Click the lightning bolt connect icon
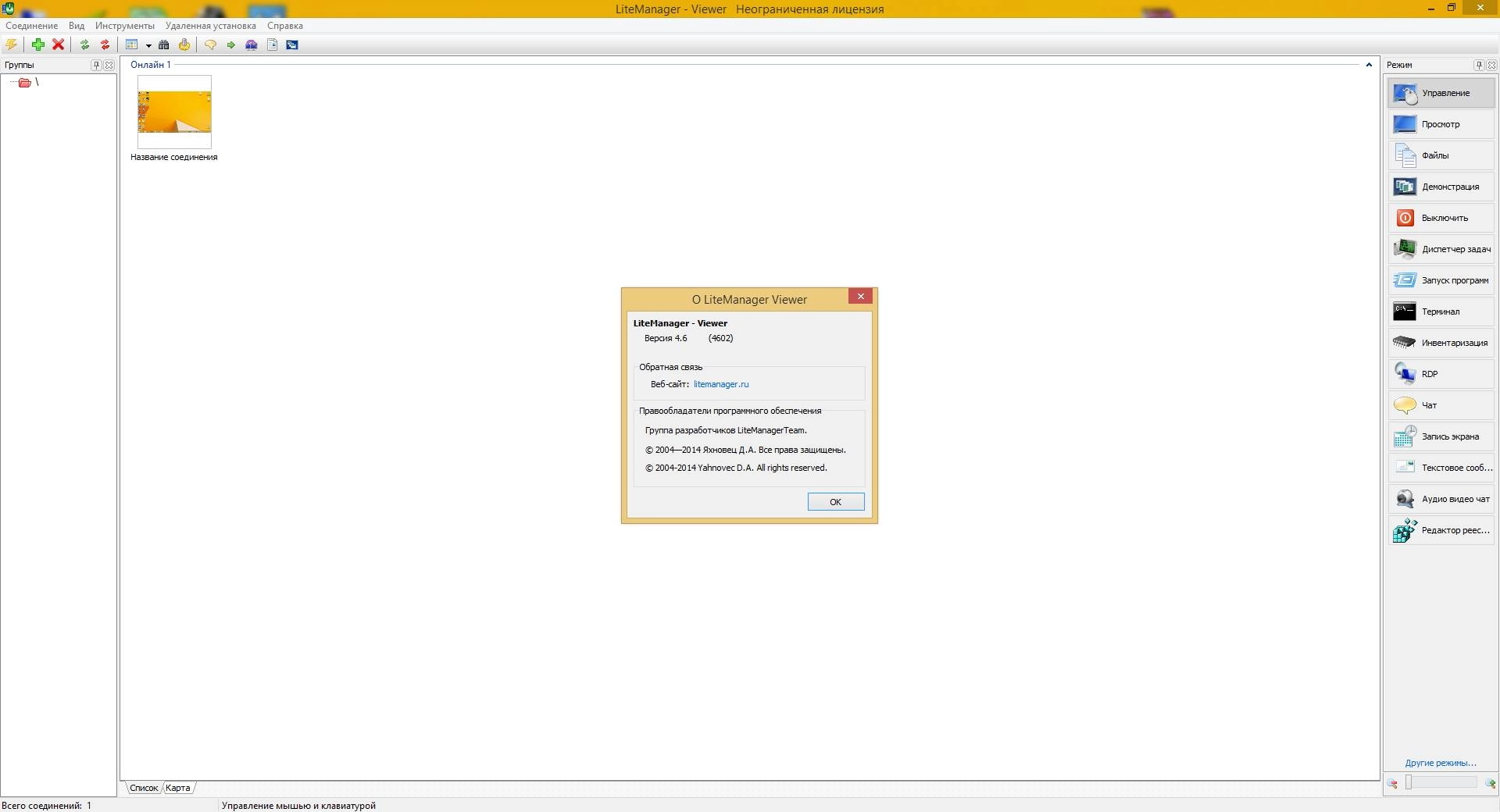 12,45
